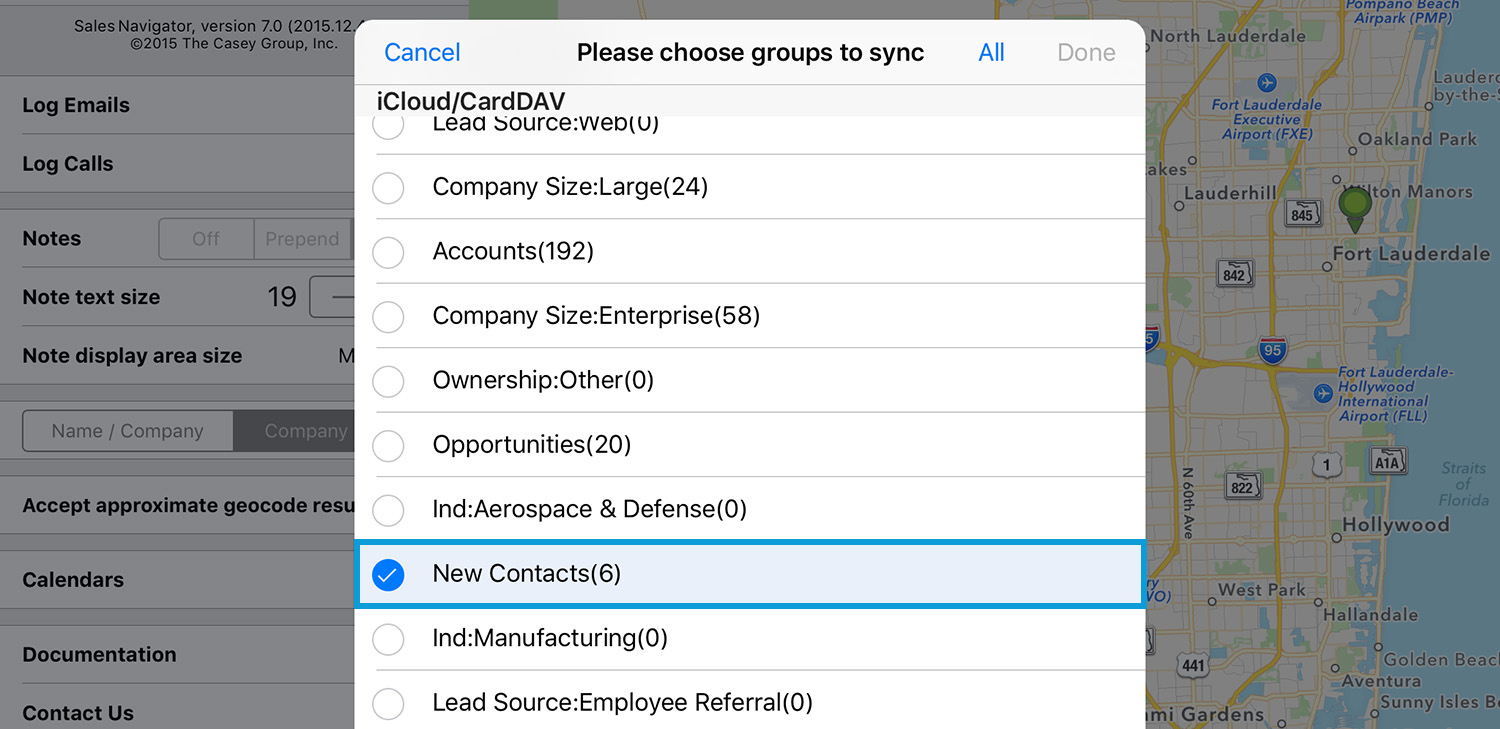Click the A1A road marker
This screenshot has height=729, width=1500.
1388,463
